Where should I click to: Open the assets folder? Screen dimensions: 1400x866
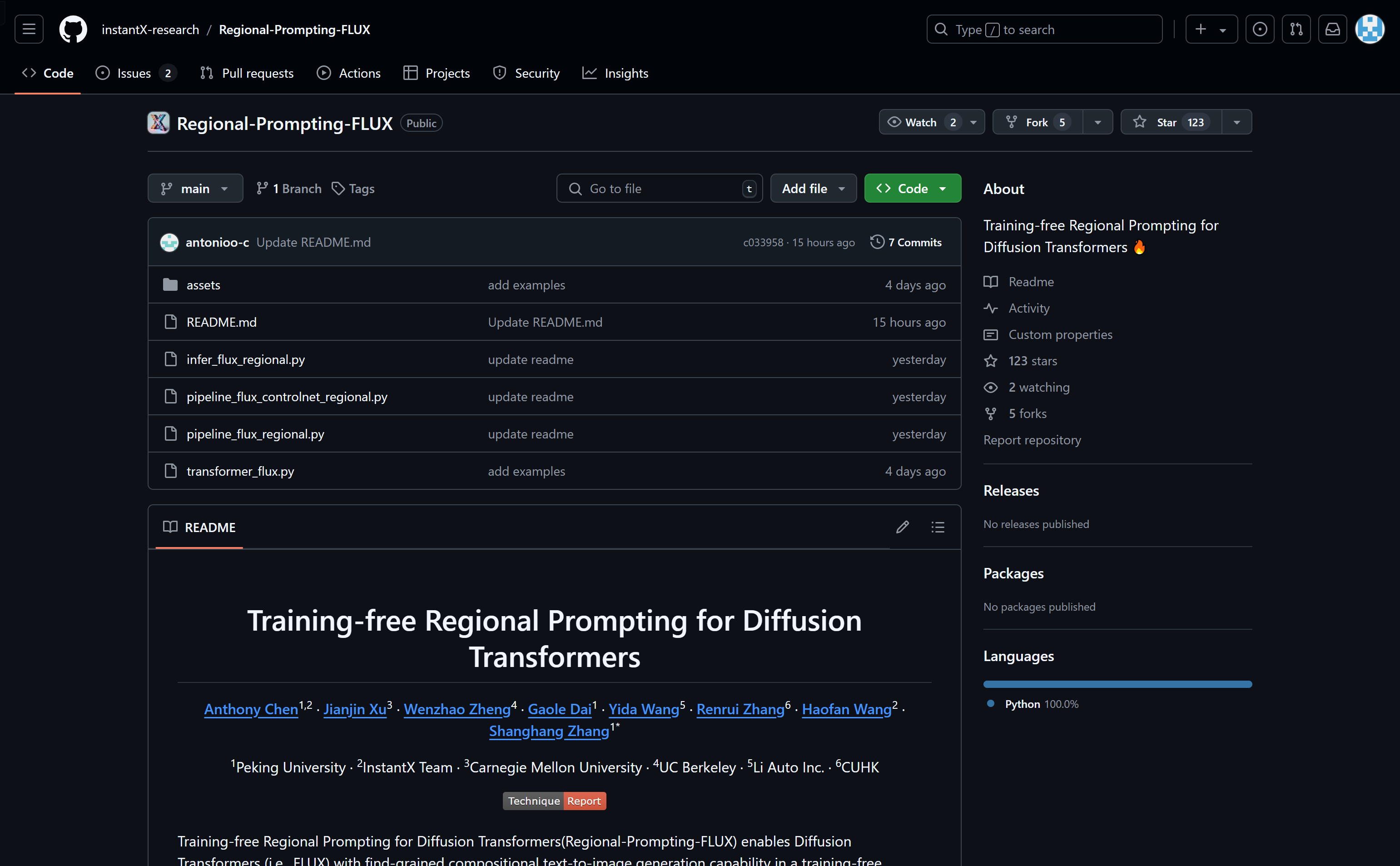point(203,285)
